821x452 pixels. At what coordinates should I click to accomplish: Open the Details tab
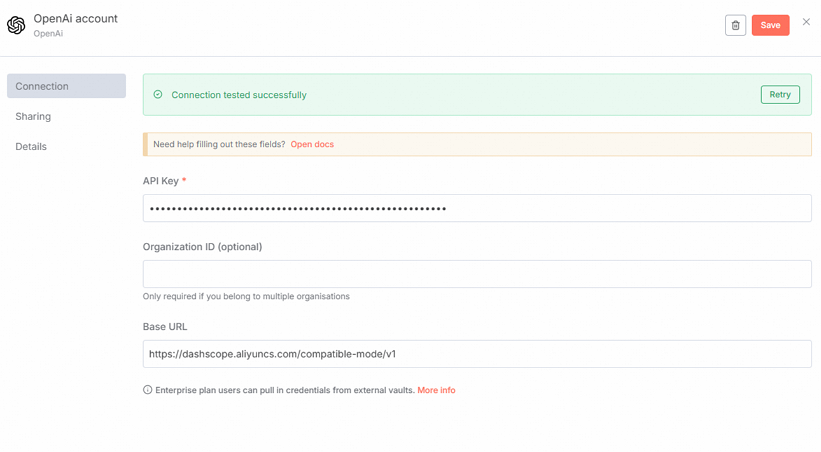pos(31,147)
